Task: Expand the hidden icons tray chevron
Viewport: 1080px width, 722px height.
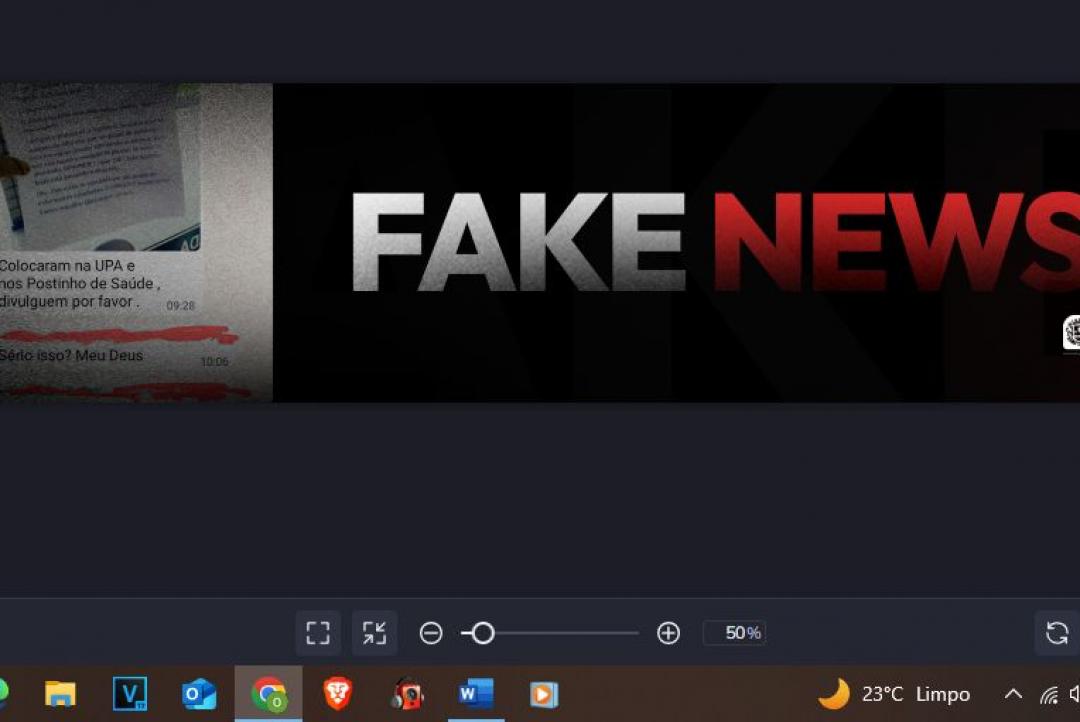Action: click(x=1013, y=694)
